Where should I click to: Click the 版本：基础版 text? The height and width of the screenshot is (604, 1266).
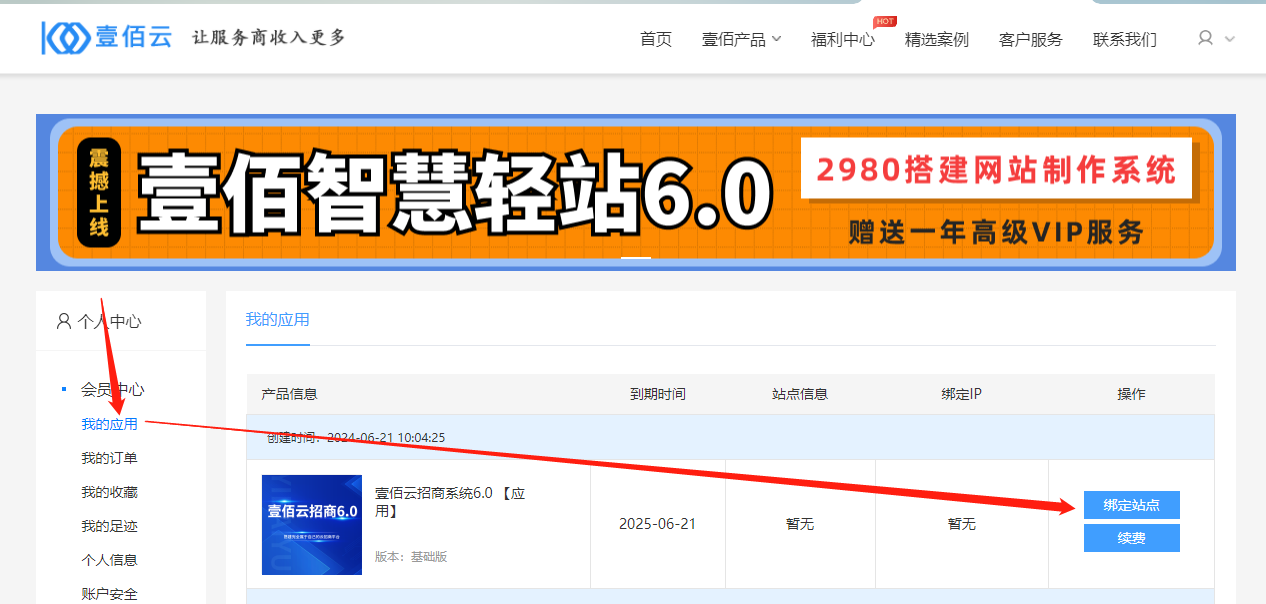tap(411, 556)
